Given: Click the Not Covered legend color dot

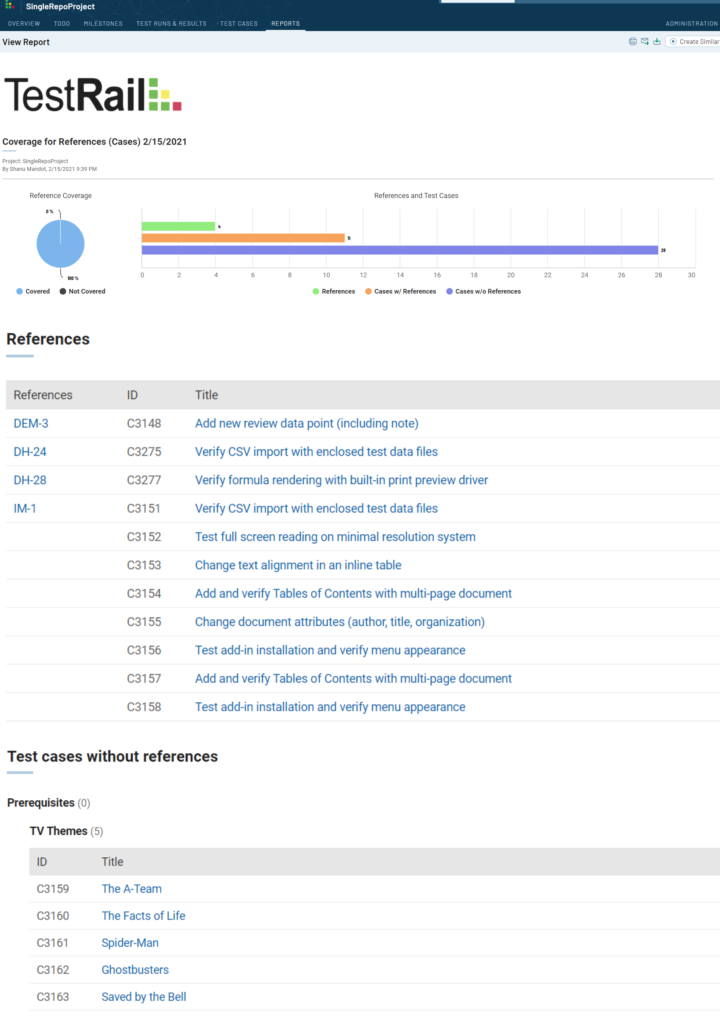Looking at the screenshot, I should [x=63, y=291].
